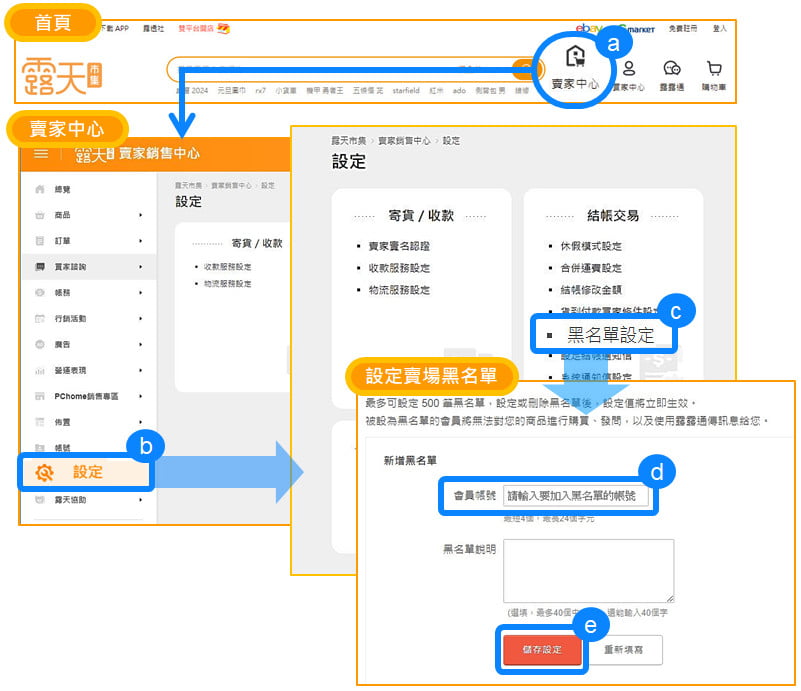Viewport: 801px width, 691px height.
Task: Click the orange search button icon
Action: point(523,69)
